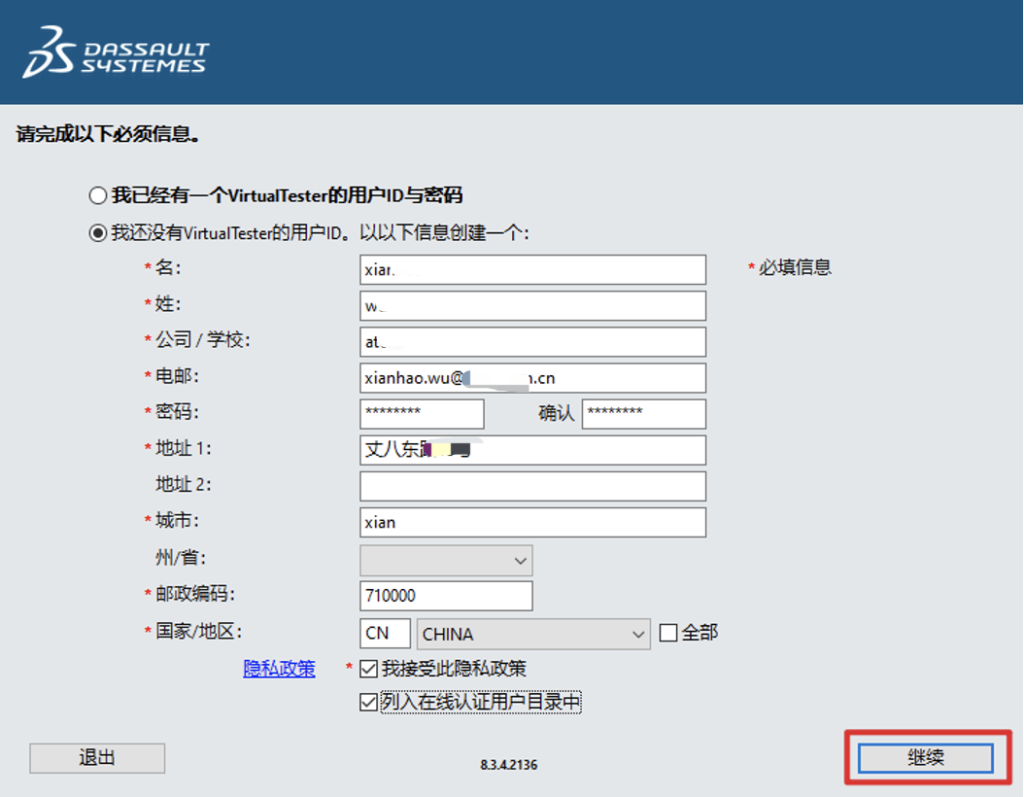Viewport: 1024px width, 797px height.
Task: Select the create new VirtualTester ID radio option
Action: (x=97, y=233)
